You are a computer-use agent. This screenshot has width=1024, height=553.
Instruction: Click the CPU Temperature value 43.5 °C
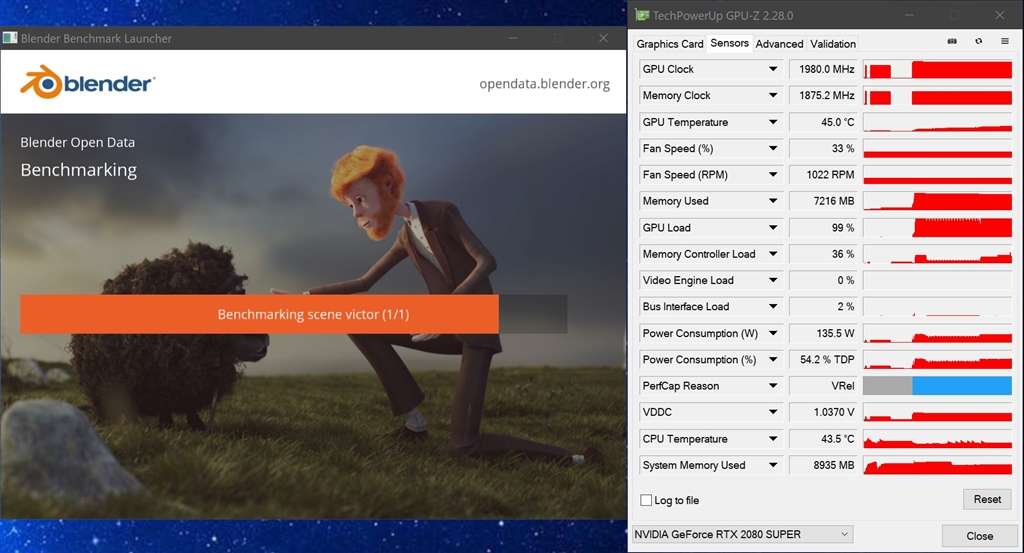[x=824, y=439]
